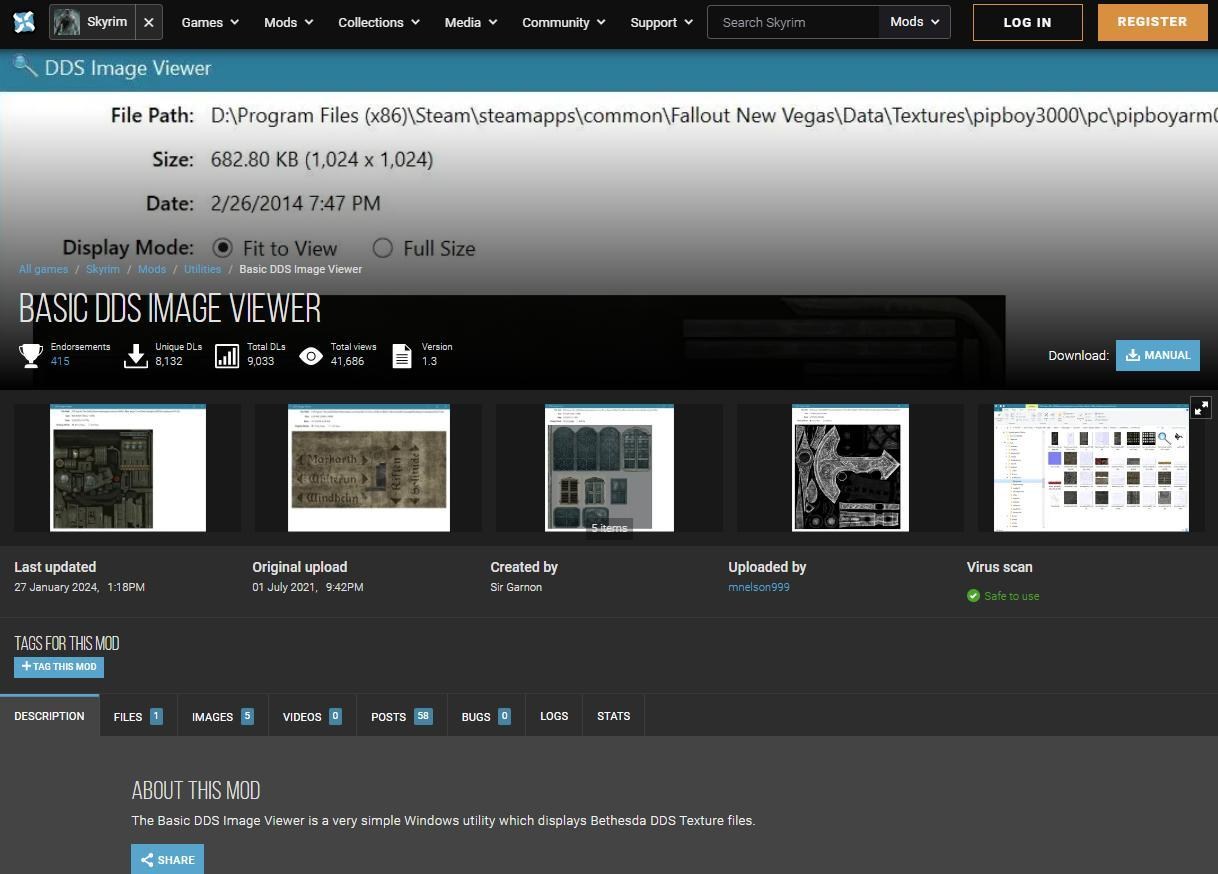The height and width of the screenshot is (874, 1218).
Task: Expand the Media menu
Action: pos(471,22)
